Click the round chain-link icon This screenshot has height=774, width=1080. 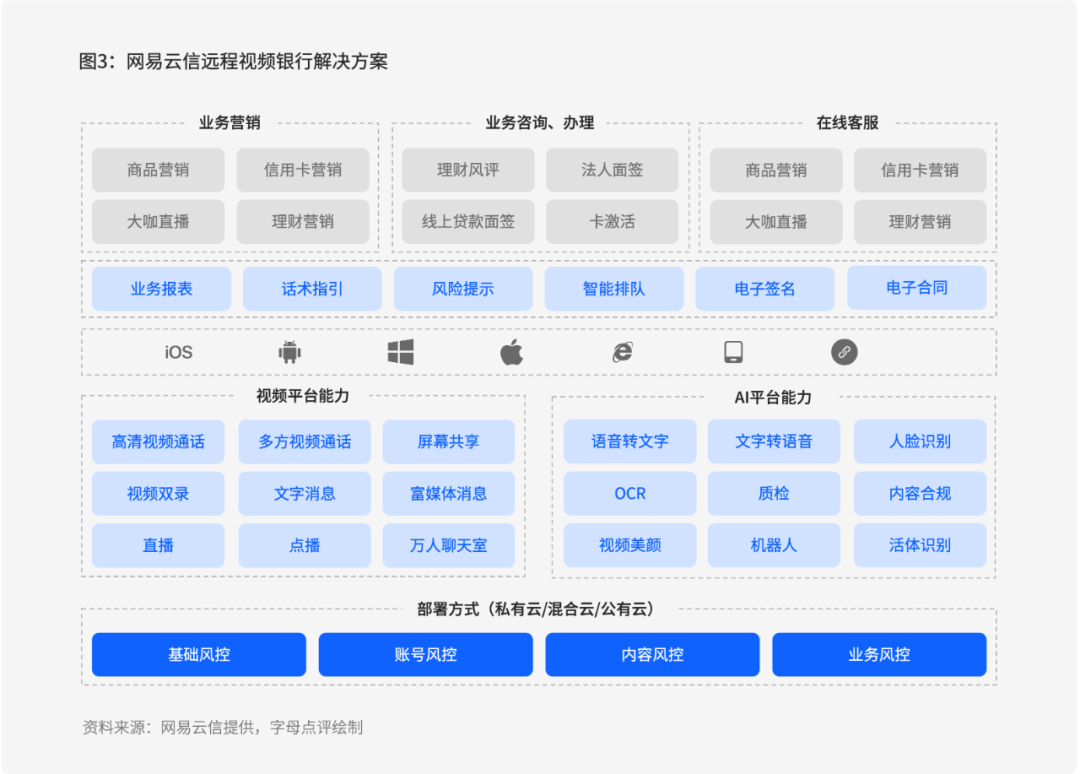844,352
